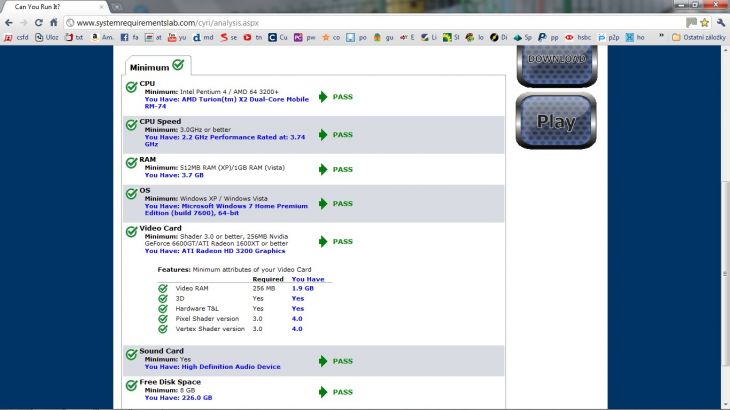Bookmark this page with the star icon

pos(704,23)
